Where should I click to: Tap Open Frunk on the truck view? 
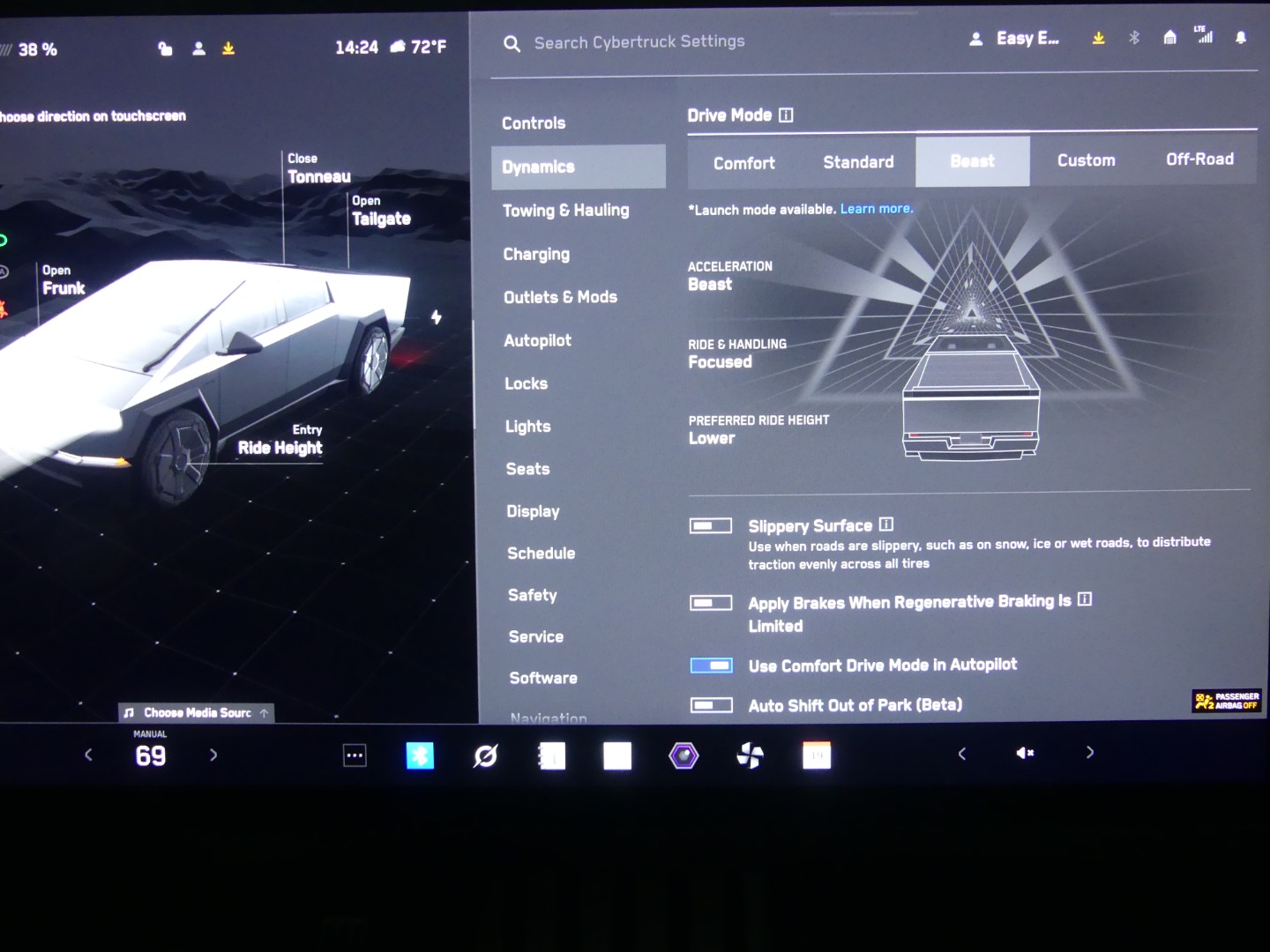pyautogui.click(x=63, y=280)
